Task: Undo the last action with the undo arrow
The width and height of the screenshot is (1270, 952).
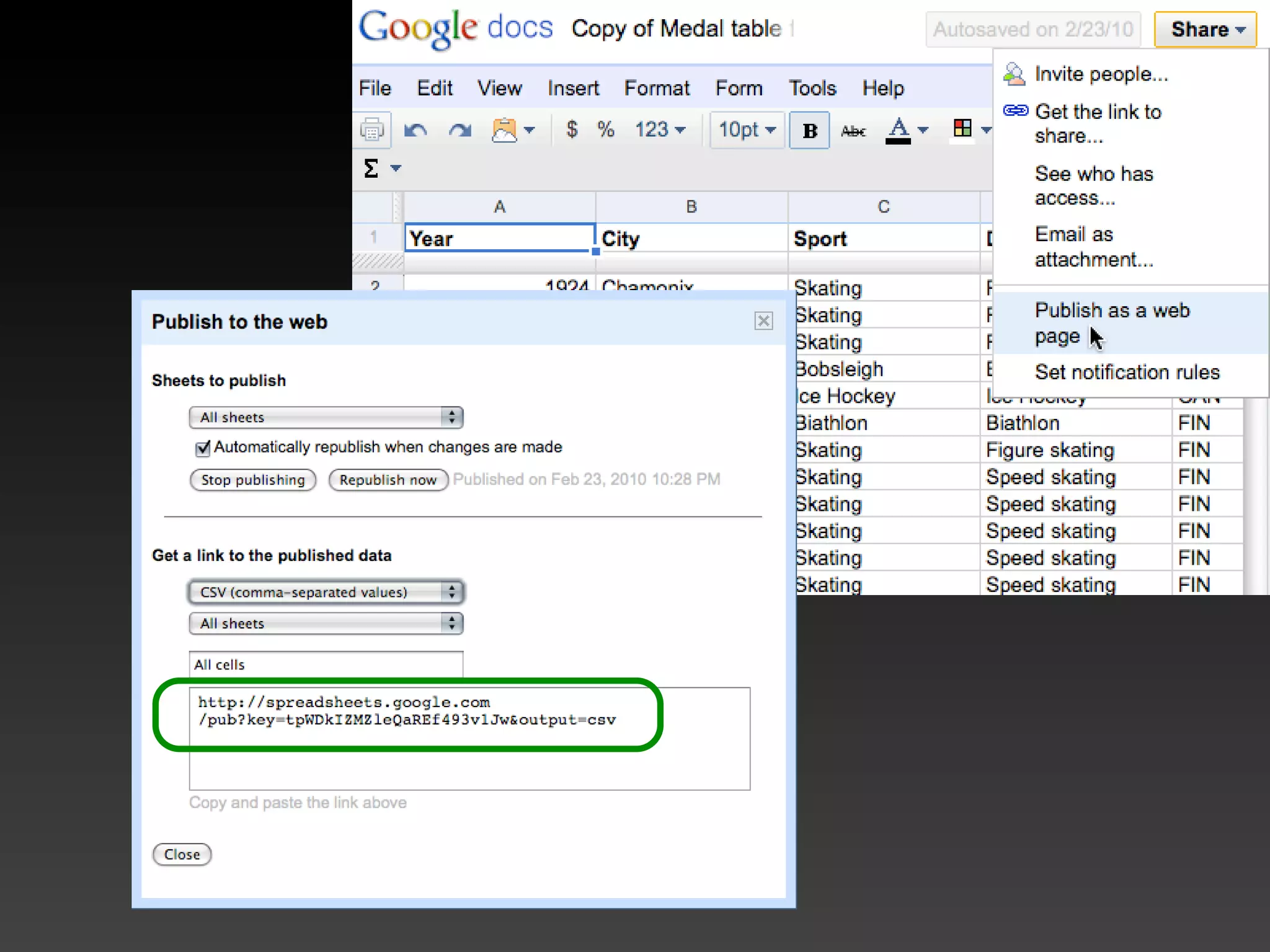Action: pos(415,130)
